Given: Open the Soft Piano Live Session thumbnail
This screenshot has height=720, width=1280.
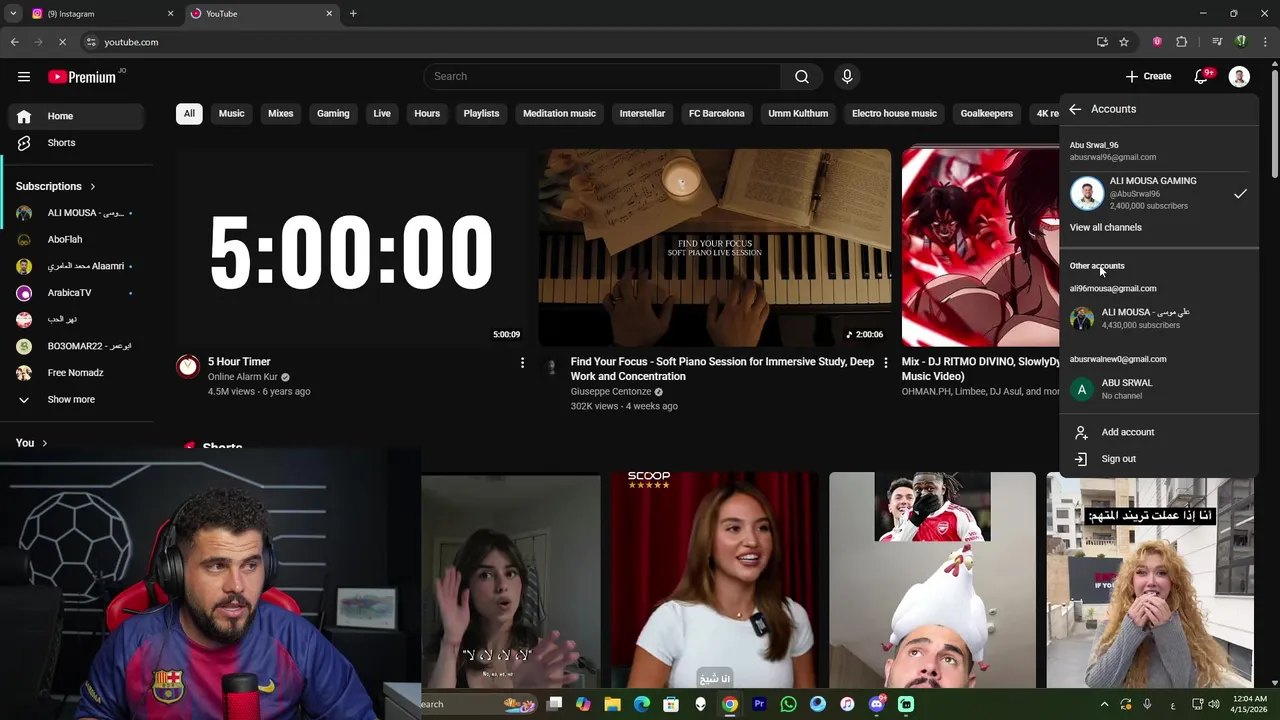Looking at the screenshot, I should pos(715,248).
